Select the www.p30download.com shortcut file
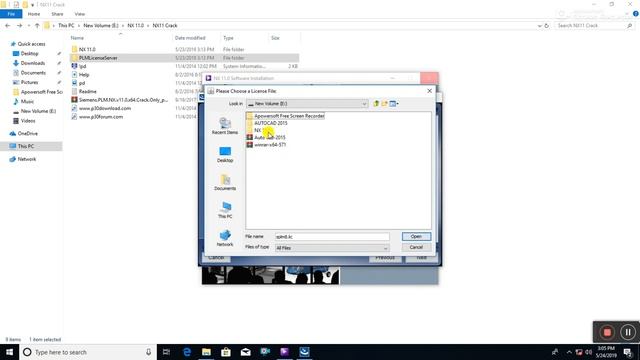The image size is (640, 360). point(101,108)
